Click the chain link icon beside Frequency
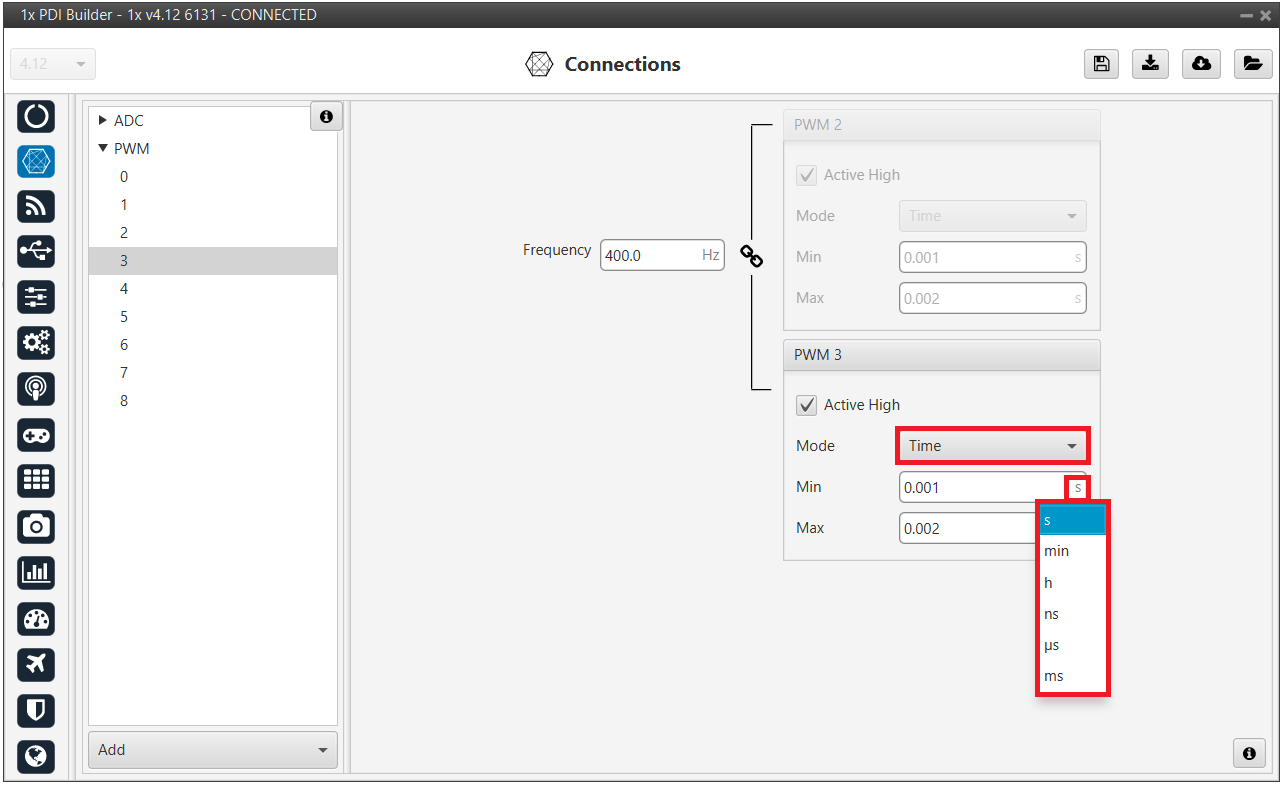The height and width of the screenshot is (786, 1287). [x=751, y=256]
